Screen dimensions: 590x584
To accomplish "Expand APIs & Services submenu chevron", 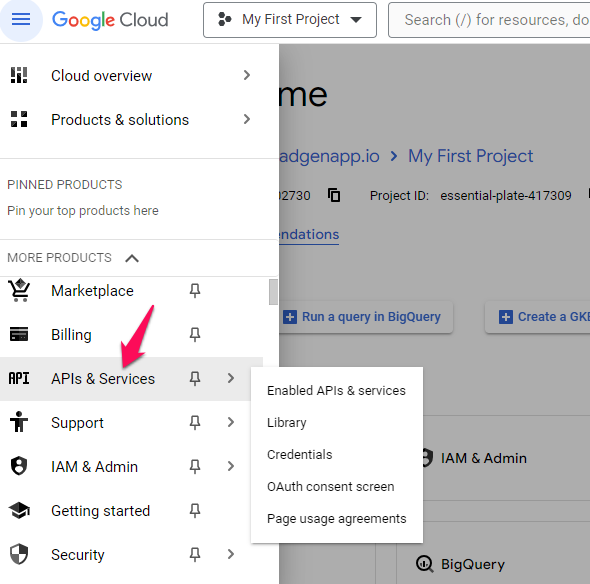I will (231, 378).
